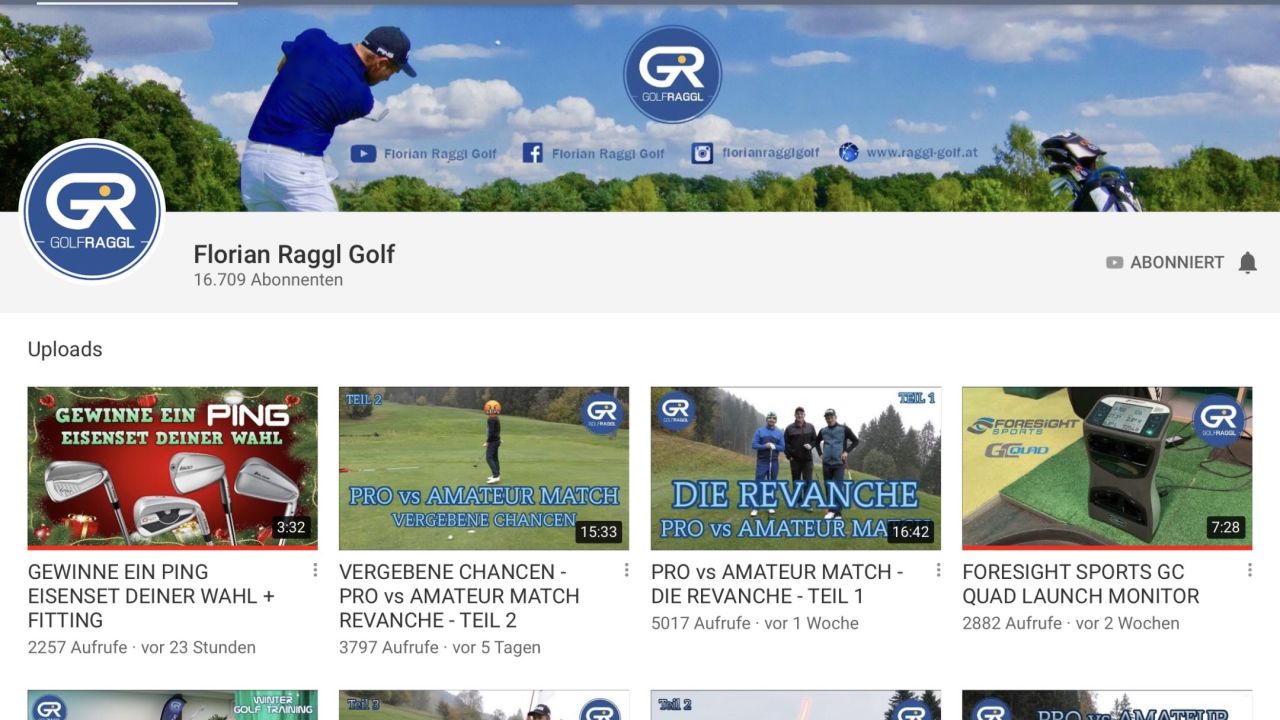Click '5017 Aufrufe · vor 1 Woche' text

(x=755, y=623)
